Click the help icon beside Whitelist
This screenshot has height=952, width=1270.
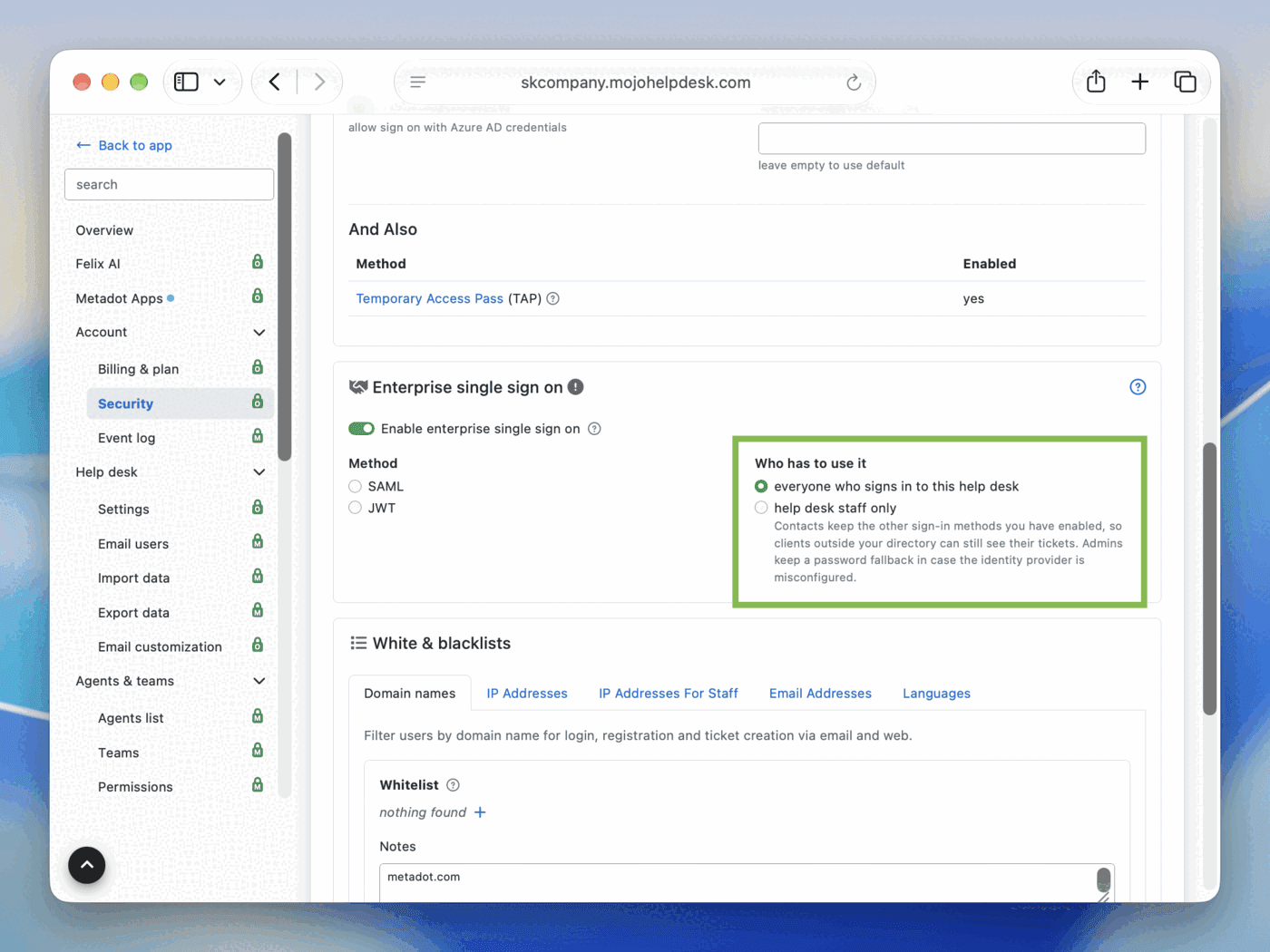click(453, 785)
